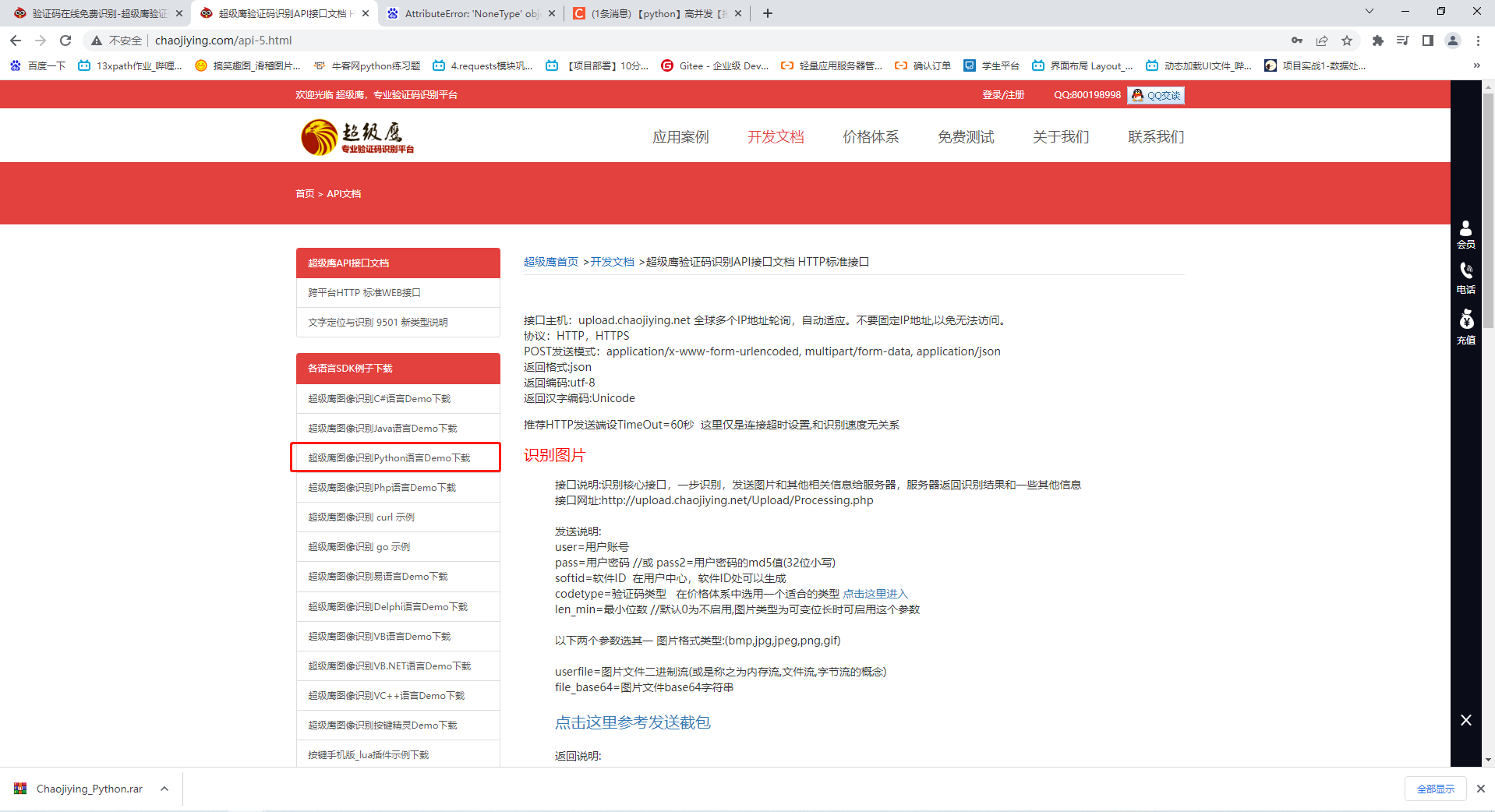Open 联系我们 in the site navigation
Image resolution: width=1495 pixels, height=812 pixels.
pyautogui.click(x=1156, y=137)
